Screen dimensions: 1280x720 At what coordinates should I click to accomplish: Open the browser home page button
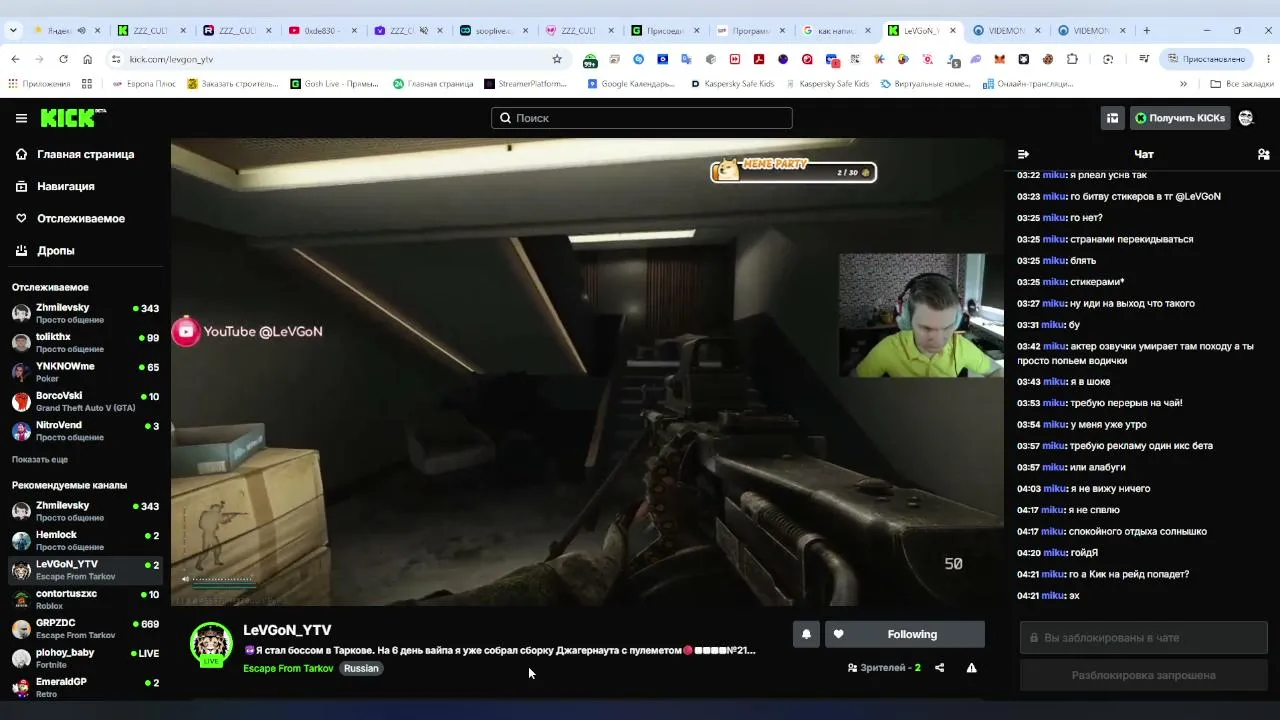(88, 59)
